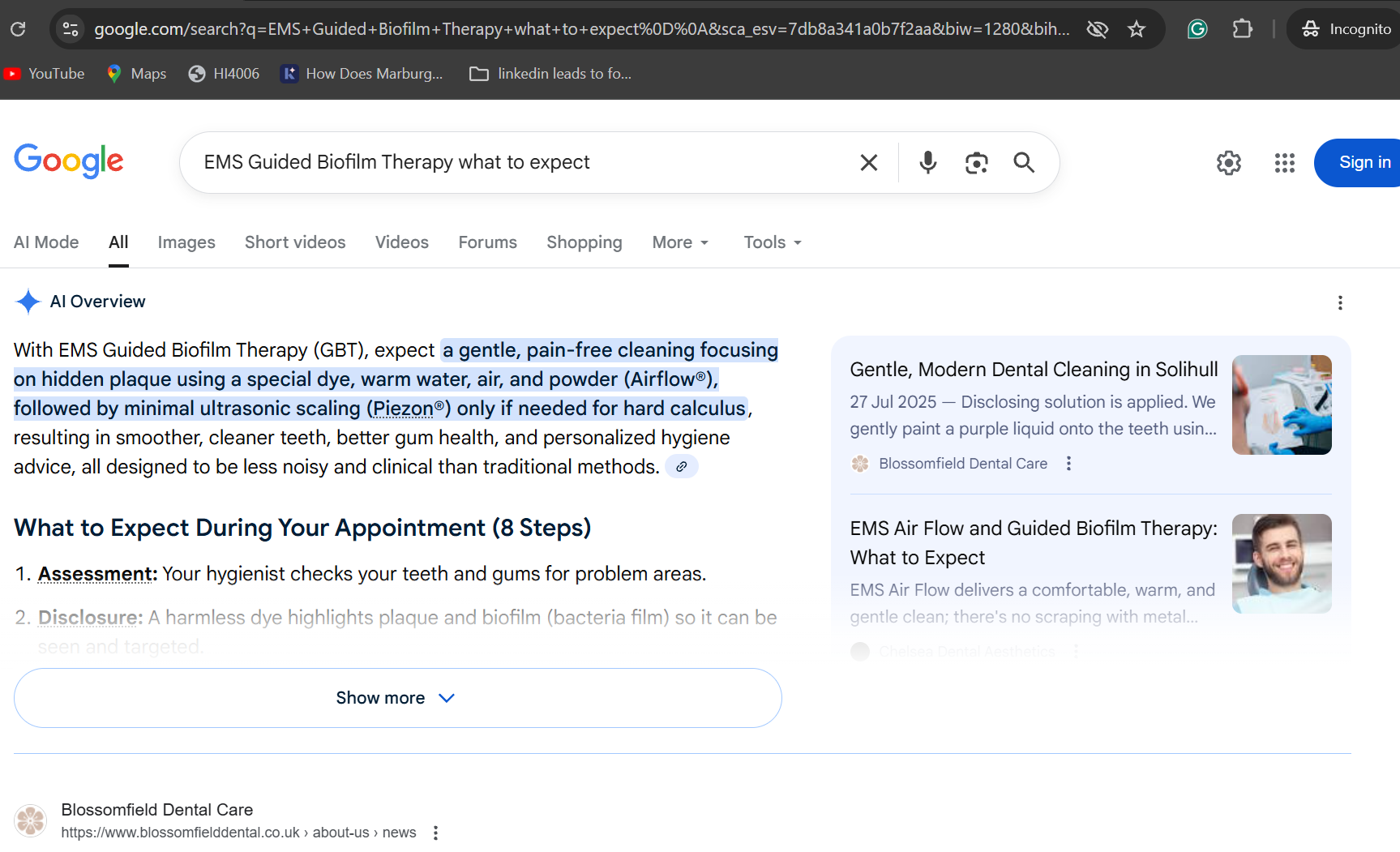Click the third-party cookies blocked eye icon
This screenshot has width=1400, height=852.
point(1097,29)
